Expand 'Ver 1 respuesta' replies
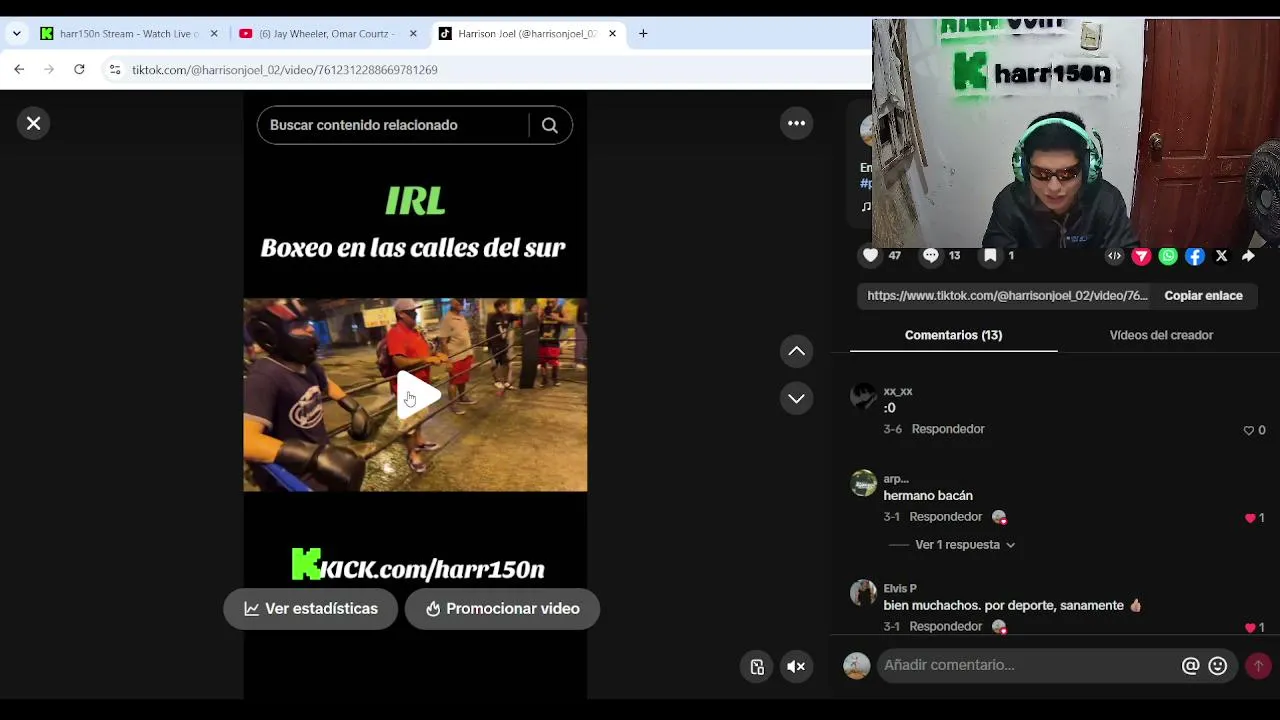 point(965,545)
